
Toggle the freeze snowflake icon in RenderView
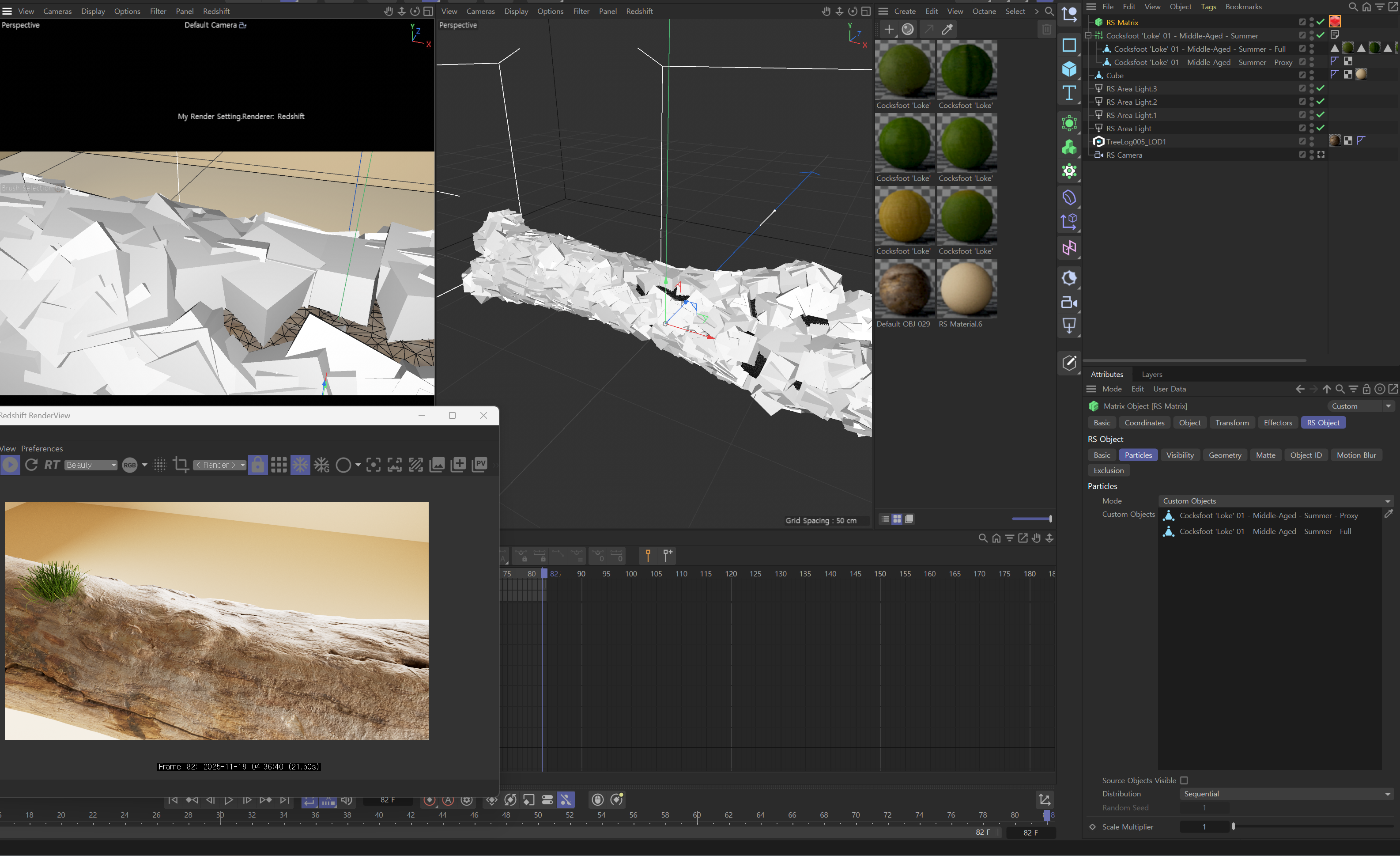[x=300, y=464]
